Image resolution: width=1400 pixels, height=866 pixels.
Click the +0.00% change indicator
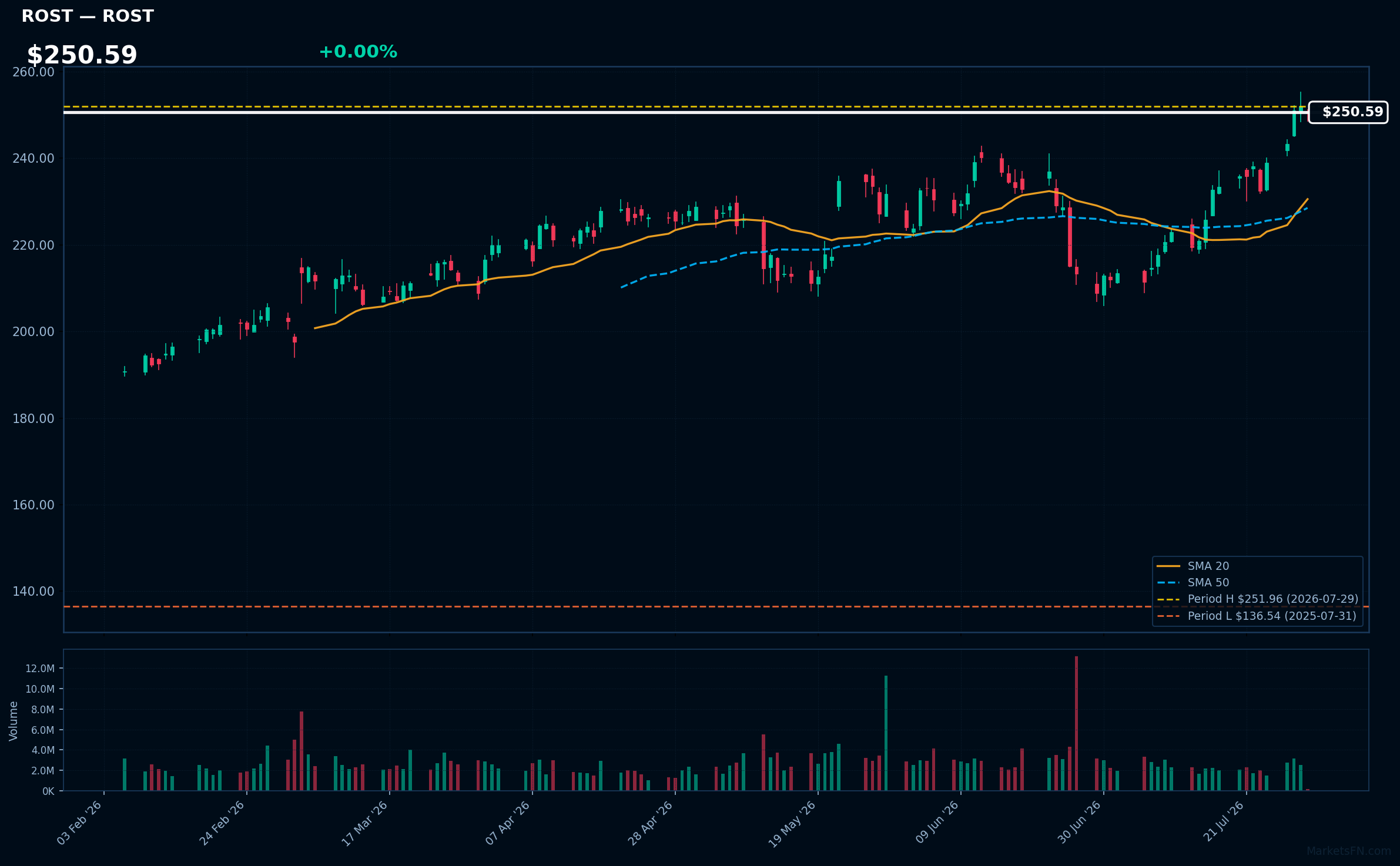point(358,52)
